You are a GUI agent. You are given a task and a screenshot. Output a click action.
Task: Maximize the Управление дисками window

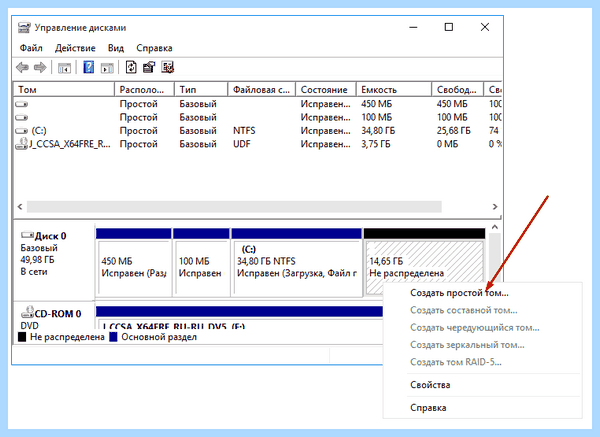(449, 27)
